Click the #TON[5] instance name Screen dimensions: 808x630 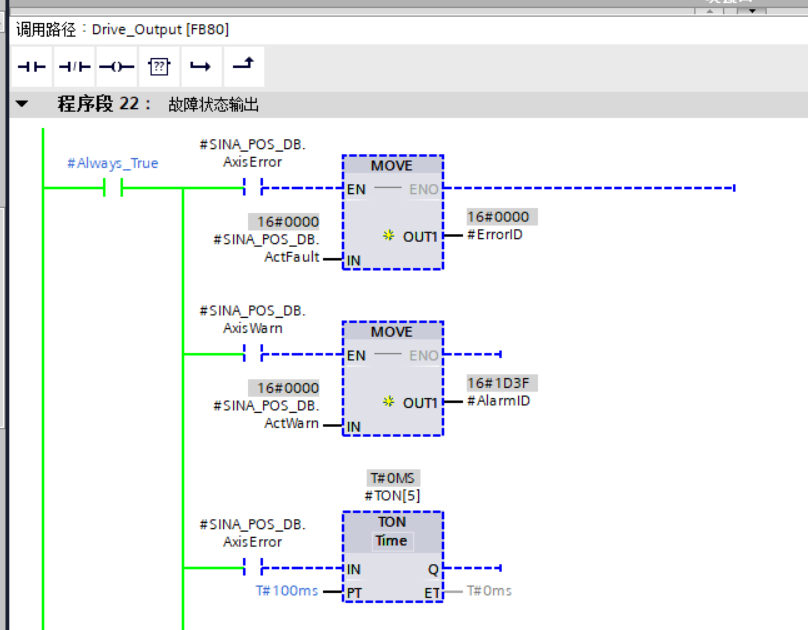(391, 495)
